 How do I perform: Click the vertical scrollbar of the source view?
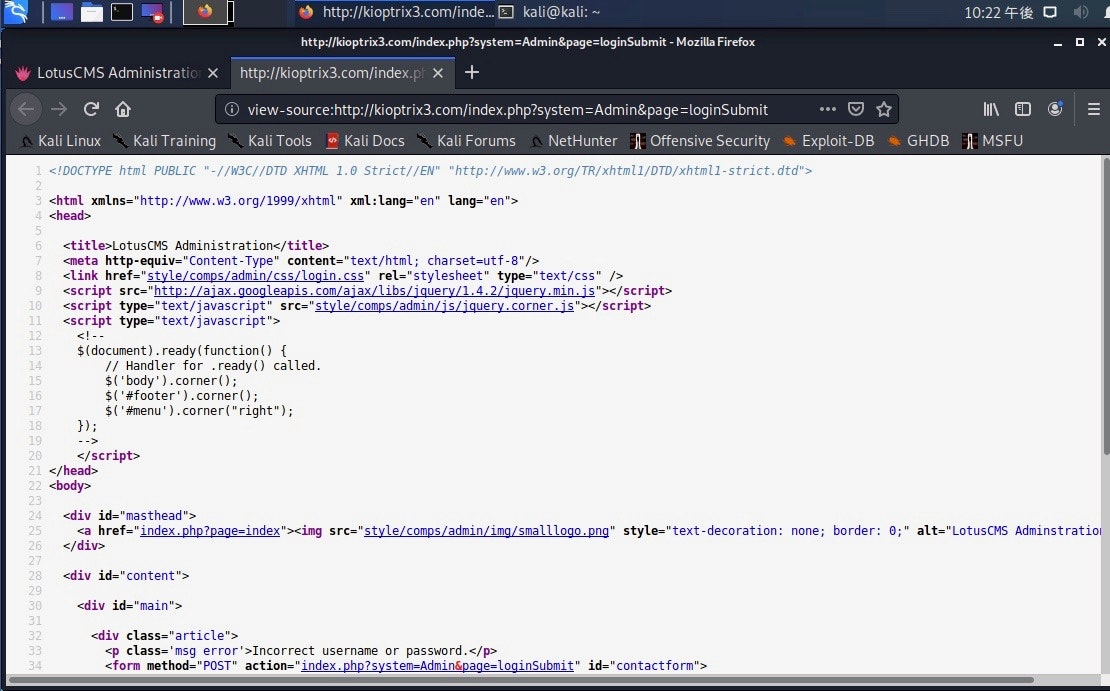(1106, 306)
